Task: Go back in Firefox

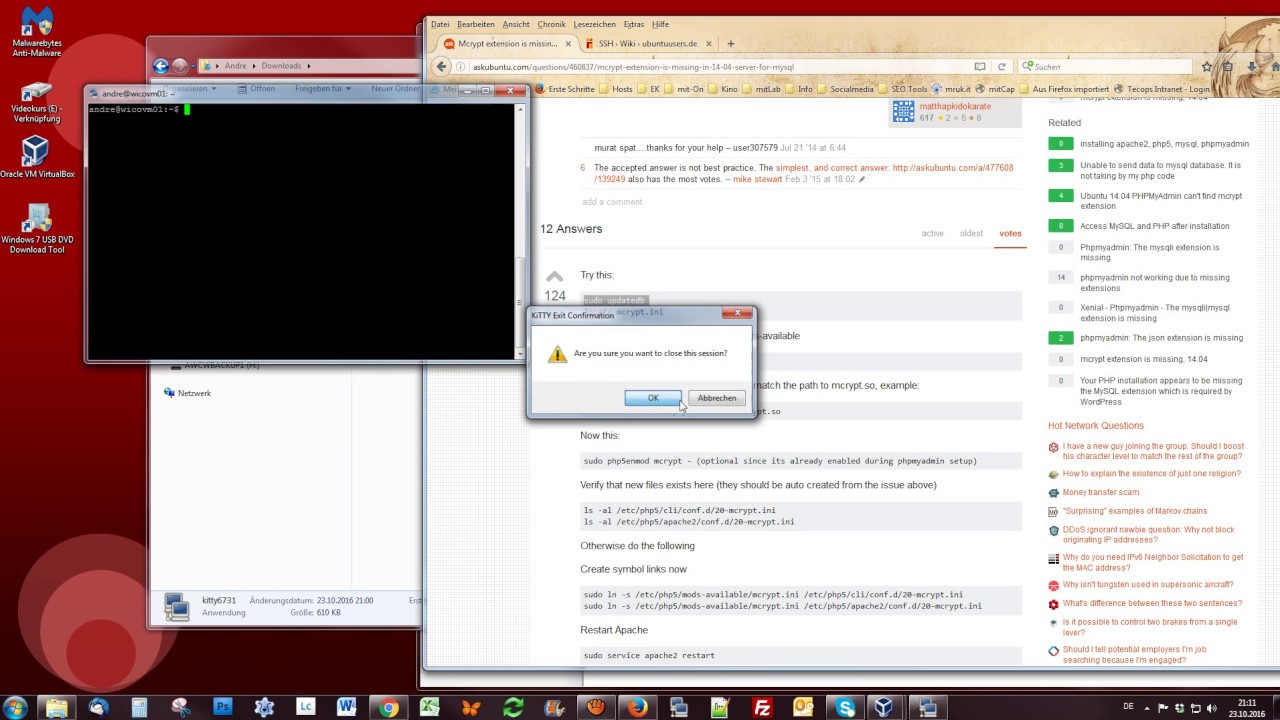Action: [x=442, y=67]
